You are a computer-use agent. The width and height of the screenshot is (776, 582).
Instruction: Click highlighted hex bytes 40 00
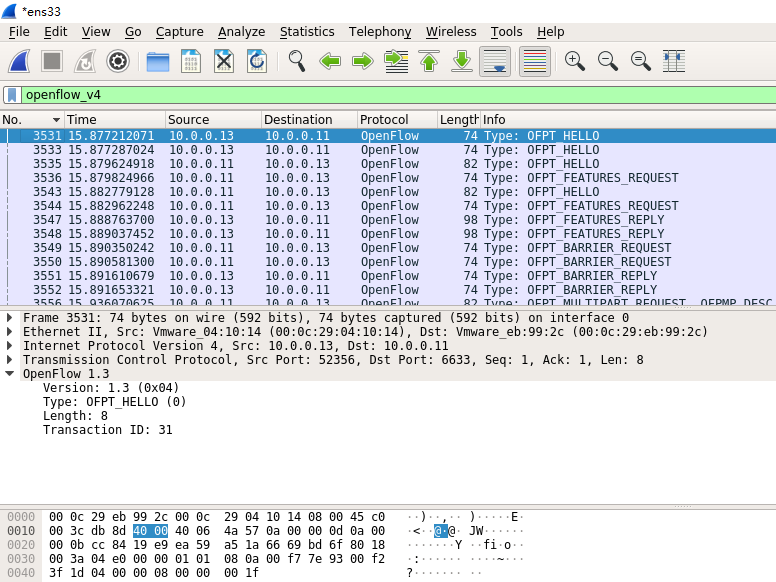point(150,531)
